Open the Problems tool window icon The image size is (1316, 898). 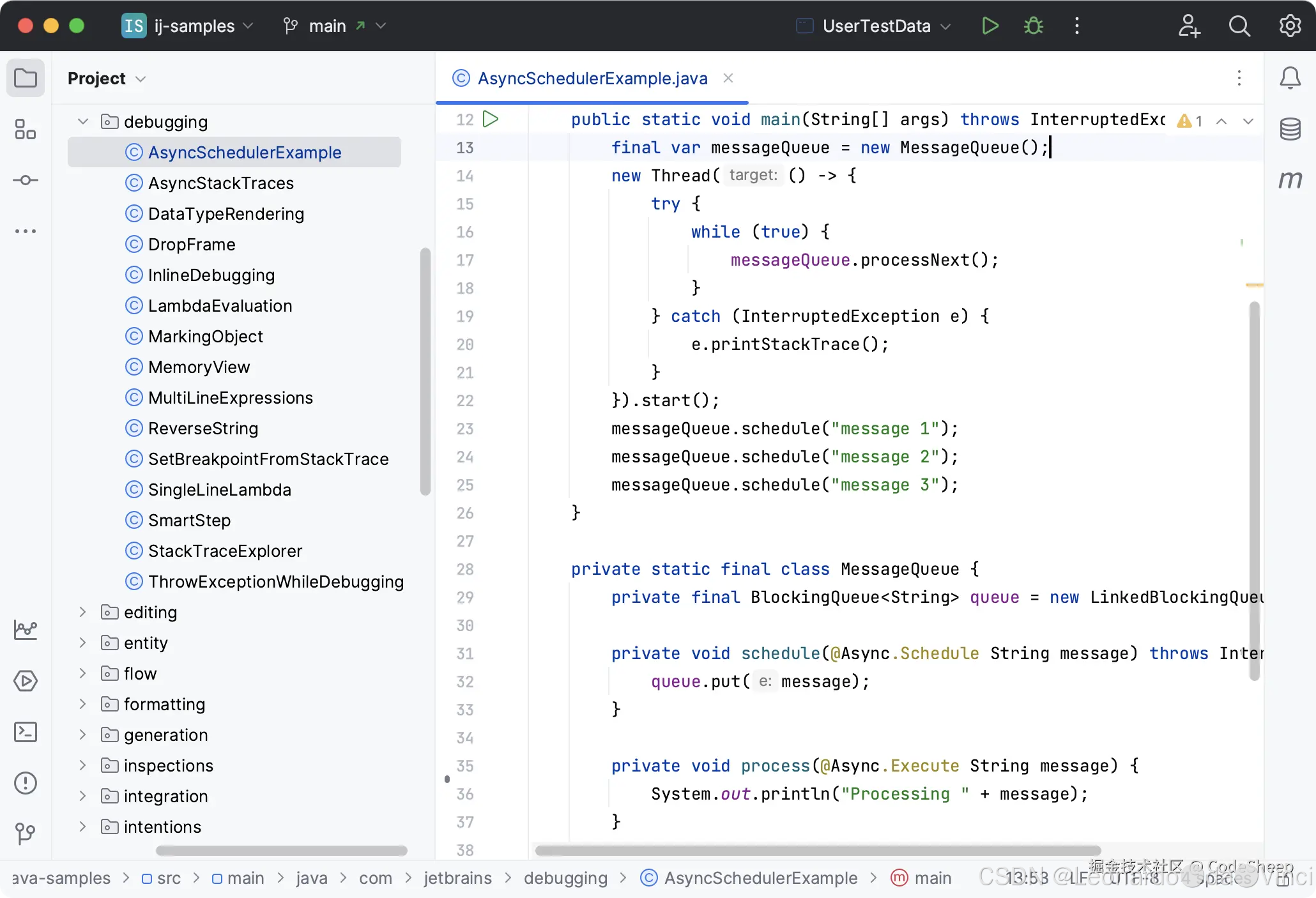click(x=26, y=783)
